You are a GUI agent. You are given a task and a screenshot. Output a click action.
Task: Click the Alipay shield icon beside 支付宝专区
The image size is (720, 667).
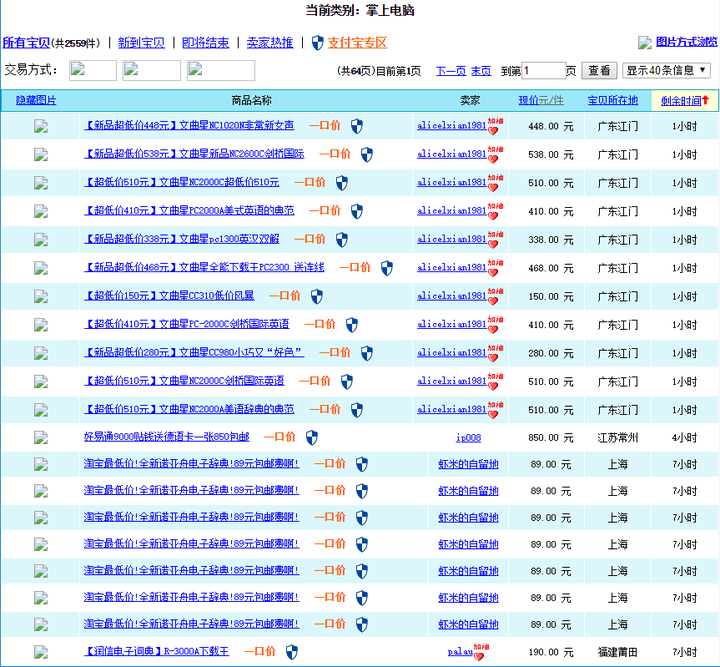point(318,43)
